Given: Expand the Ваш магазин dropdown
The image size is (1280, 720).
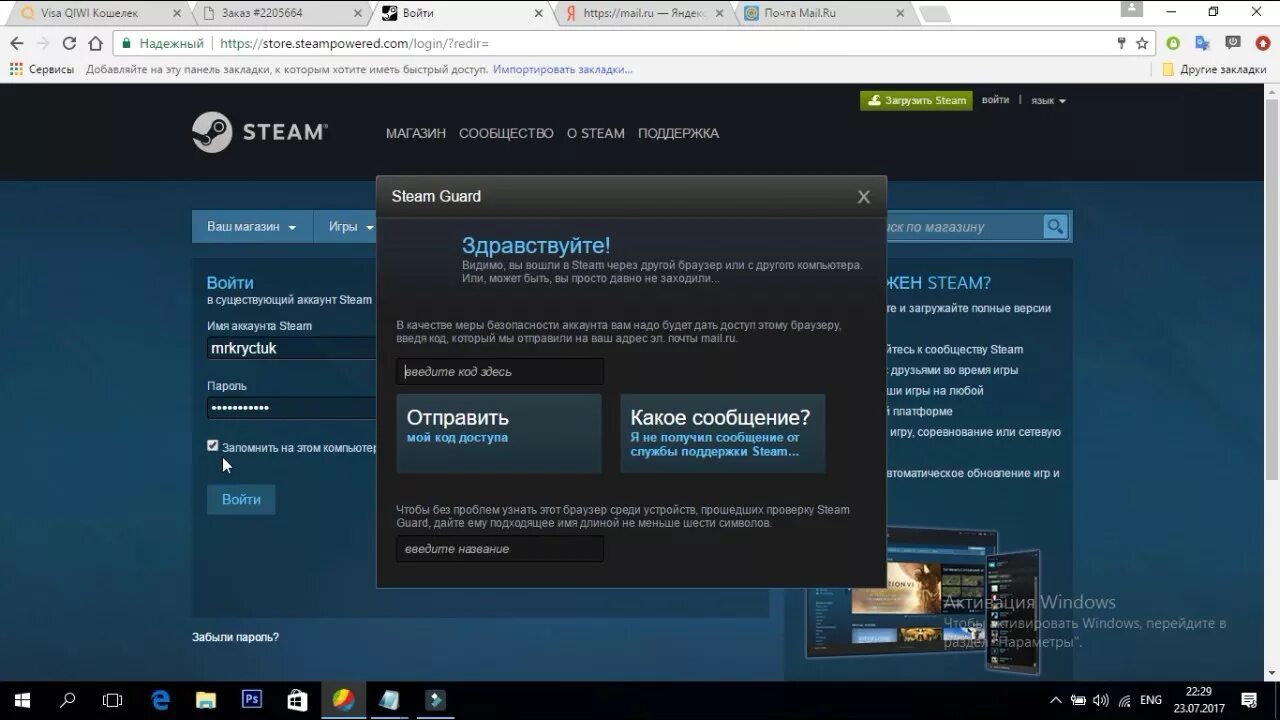Looking at the screenshot, I should coord(252,227).
